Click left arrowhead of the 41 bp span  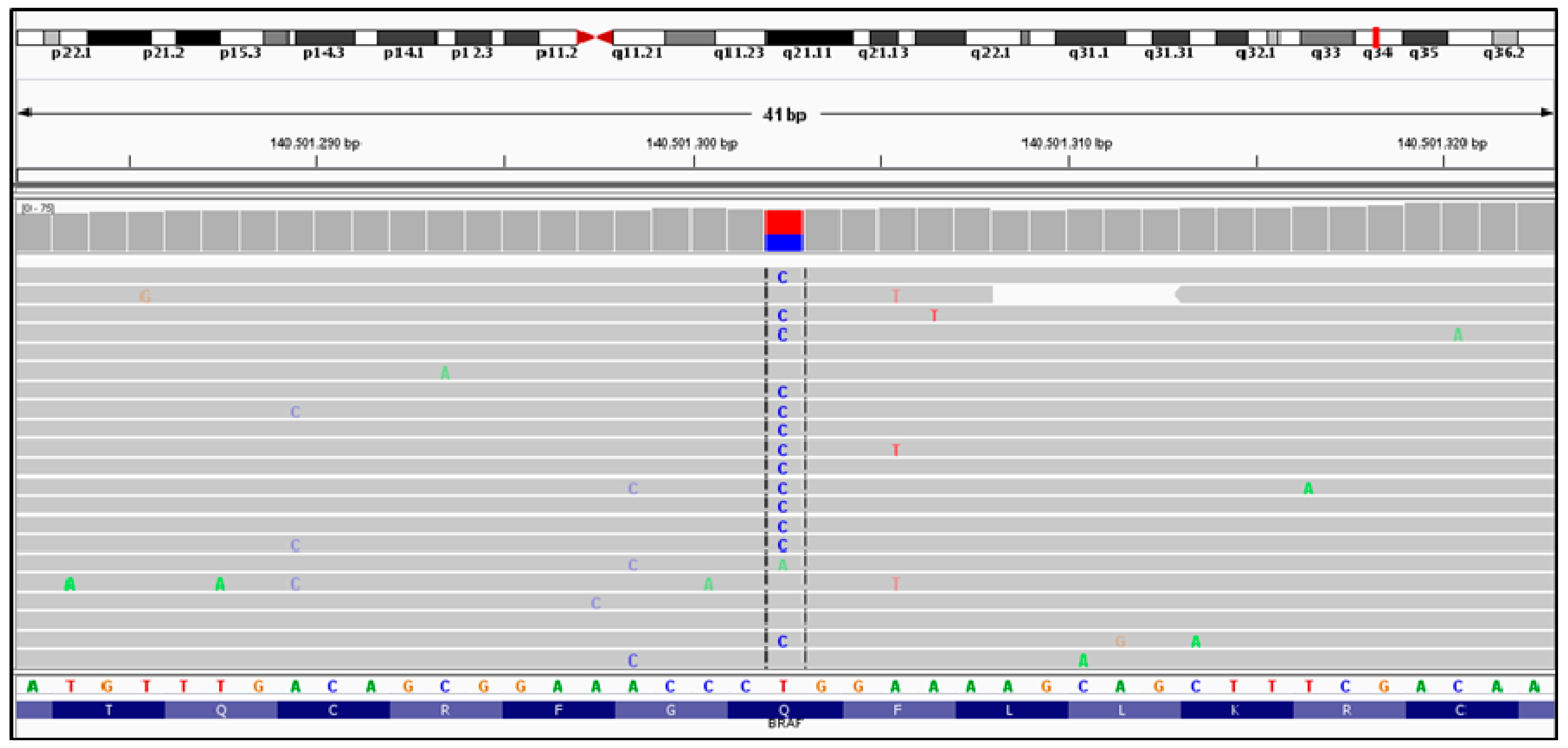pyautogui.click(x=26, y=112)
